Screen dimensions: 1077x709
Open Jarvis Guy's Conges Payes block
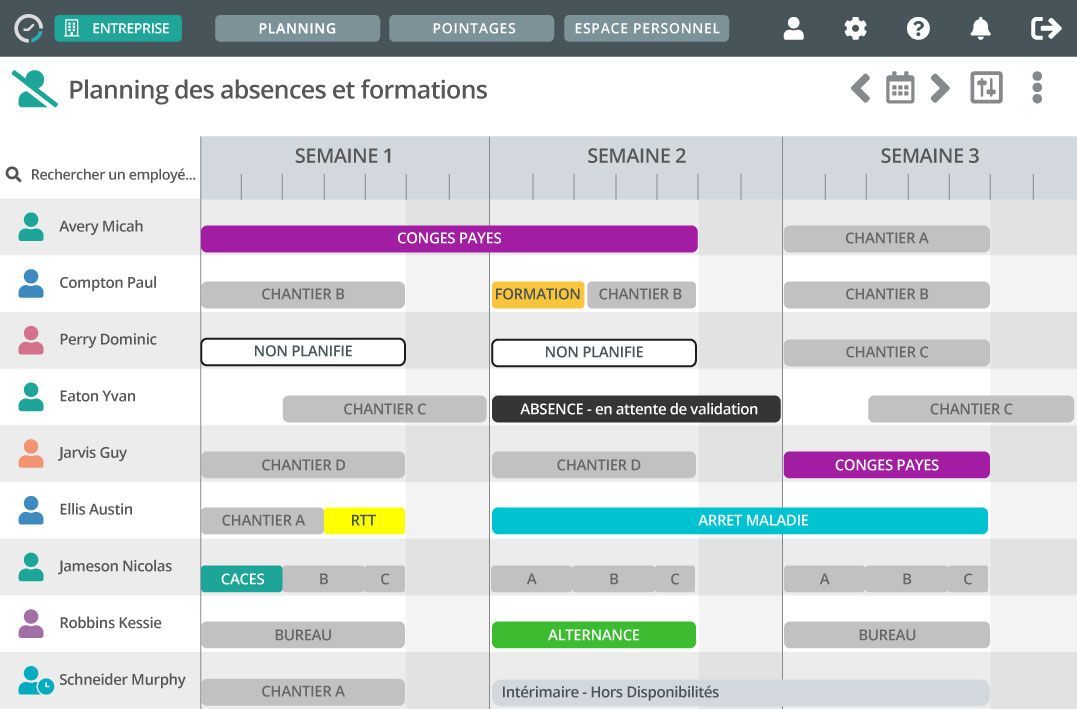click(887, 465)
